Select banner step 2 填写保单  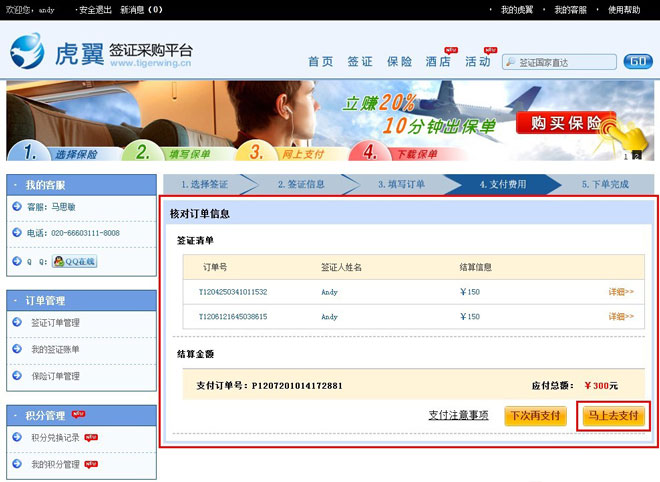tap(177, 152)
